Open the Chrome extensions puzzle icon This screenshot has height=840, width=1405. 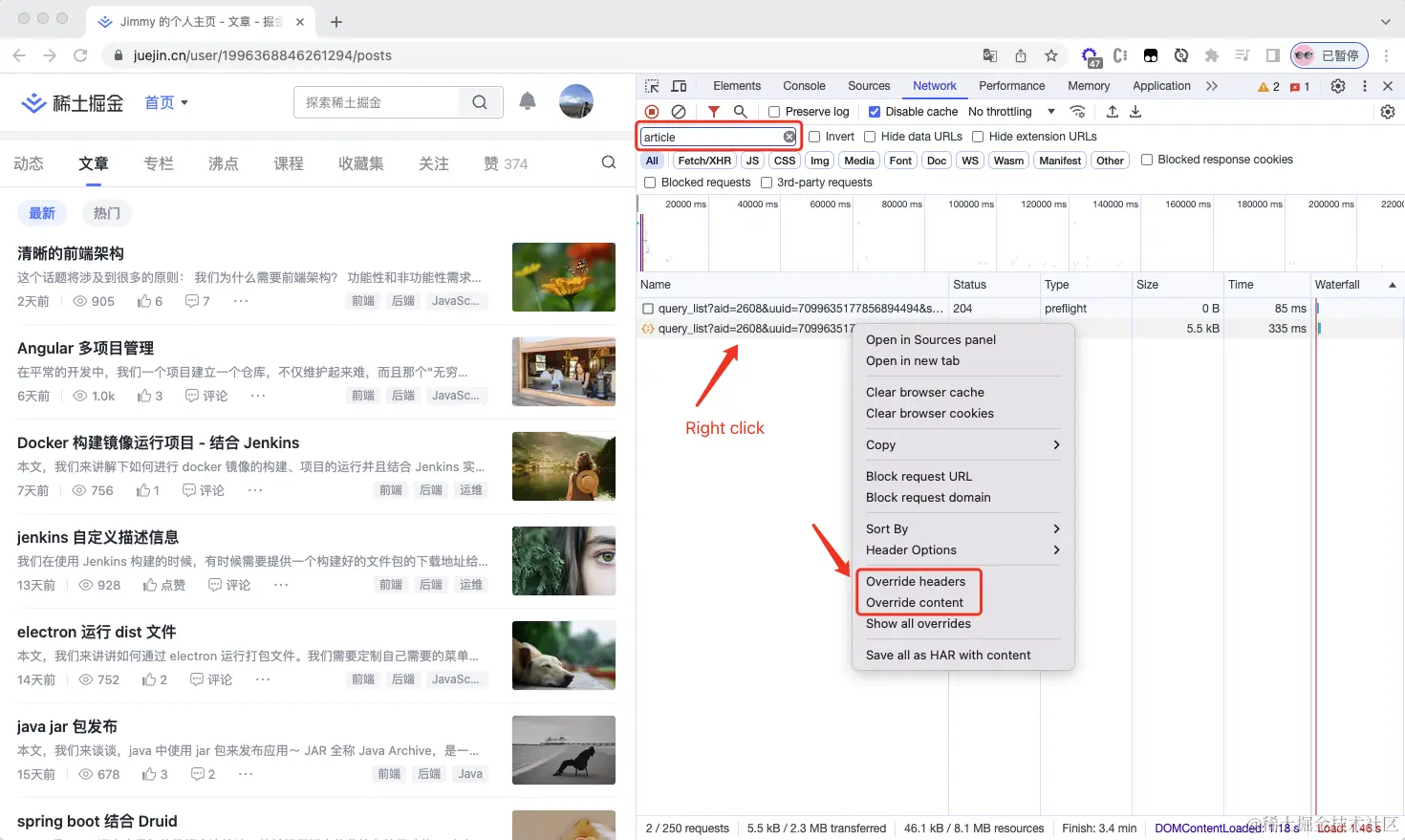[1212, 55]
